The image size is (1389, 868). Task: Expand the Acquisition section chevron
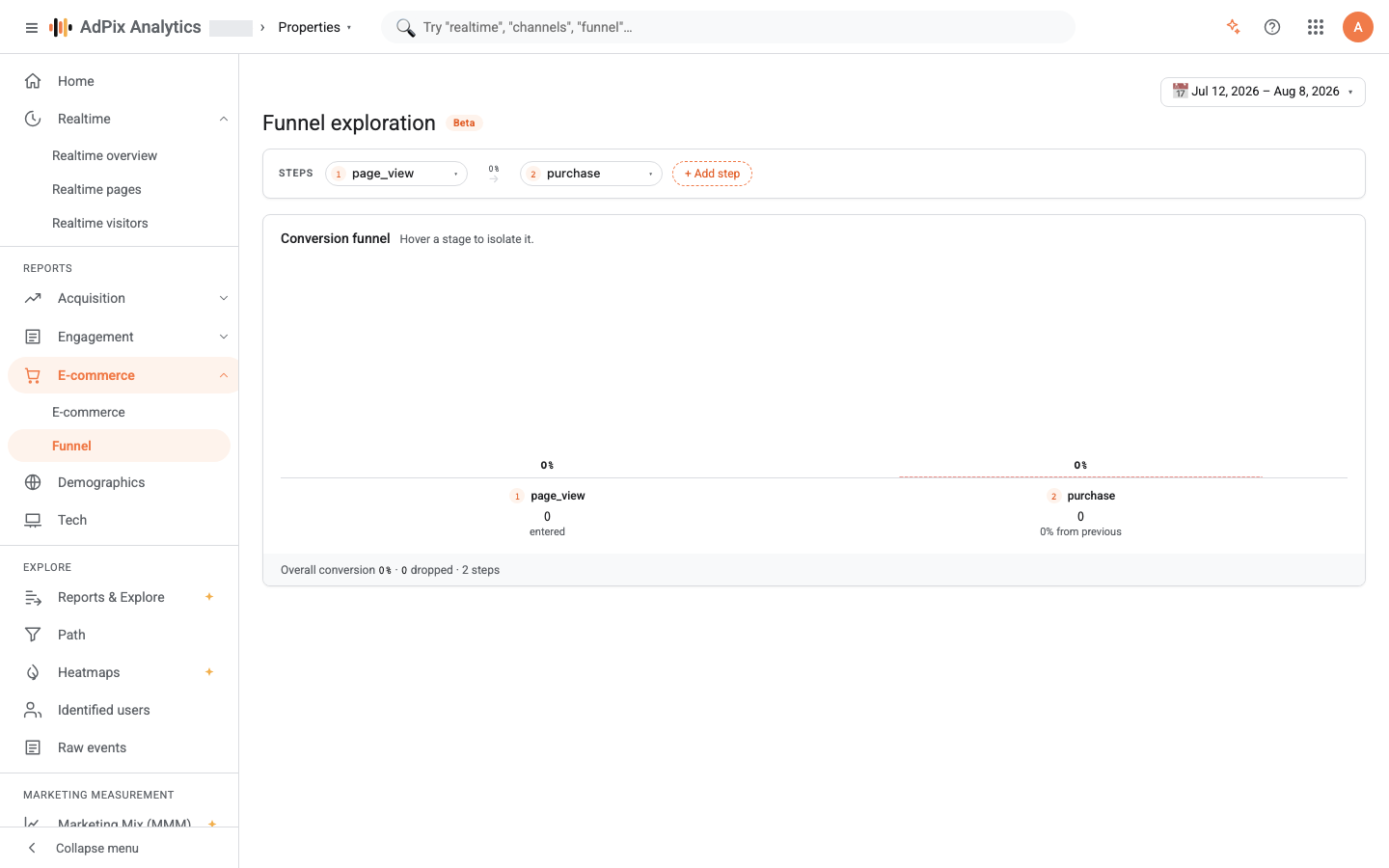(224, 298)
